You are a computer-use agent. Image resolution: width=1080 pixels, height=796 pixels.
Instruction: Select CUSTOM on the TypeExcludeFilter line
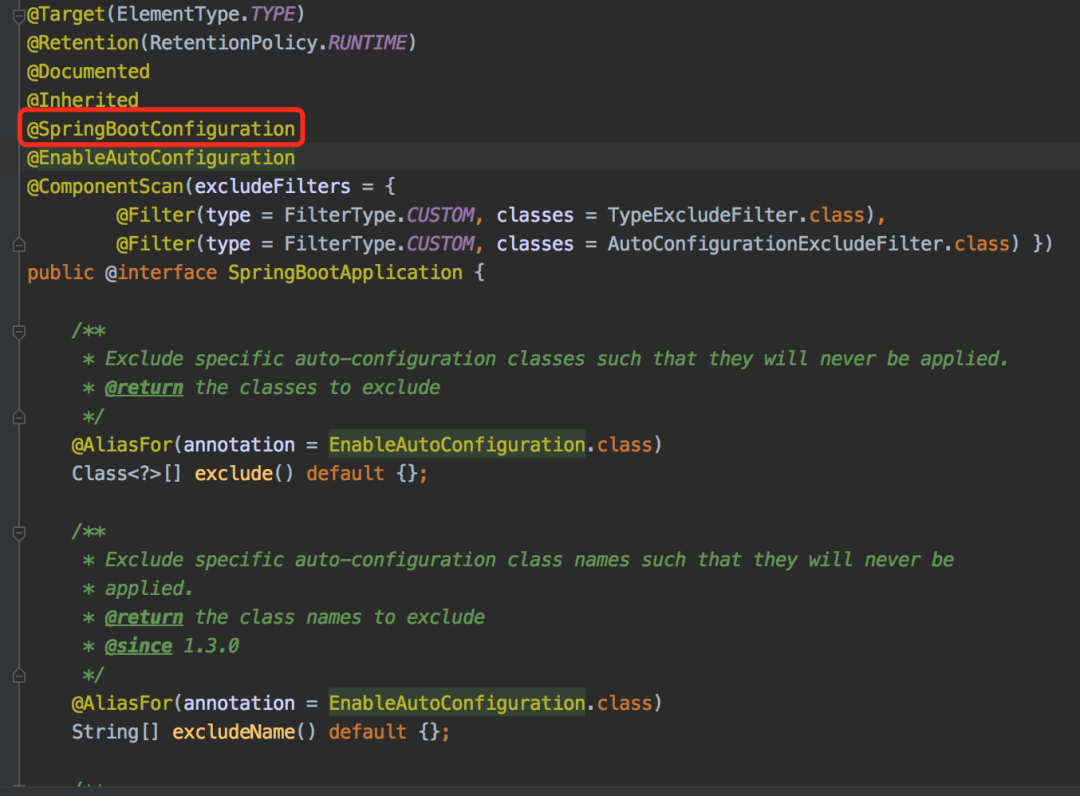pos(440,215)
